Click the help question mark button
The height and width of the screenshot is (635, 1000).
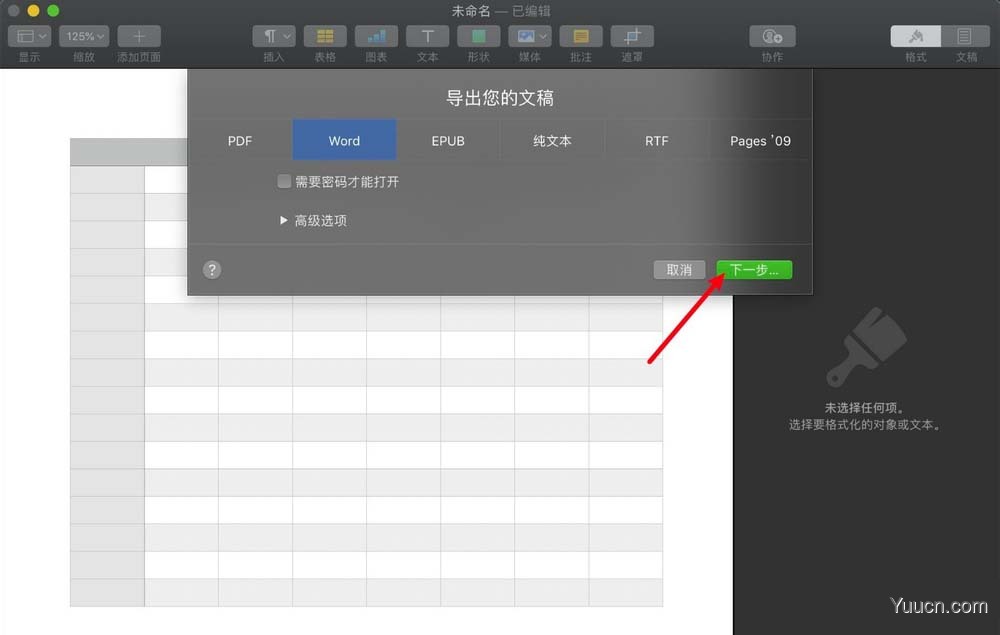click(212, 270)
